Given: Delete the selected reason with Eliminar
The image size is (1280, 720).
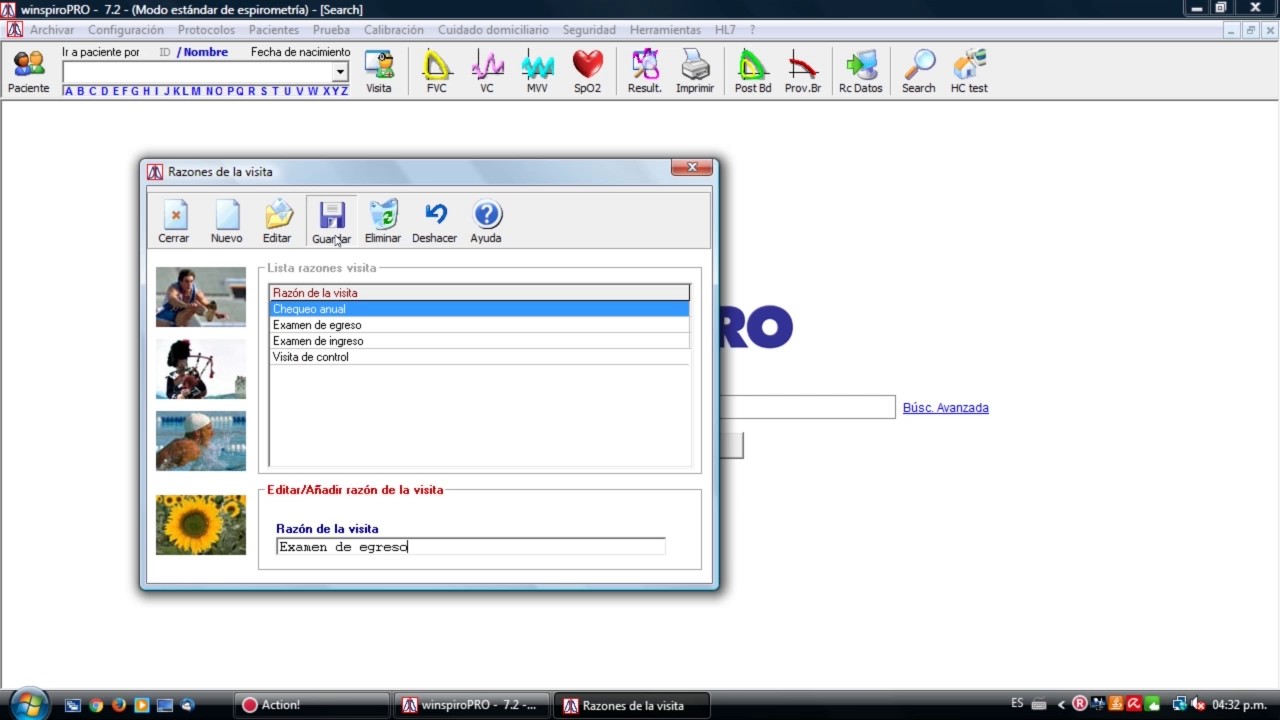Looking at the screenshot, I should (x=383, y=221).
